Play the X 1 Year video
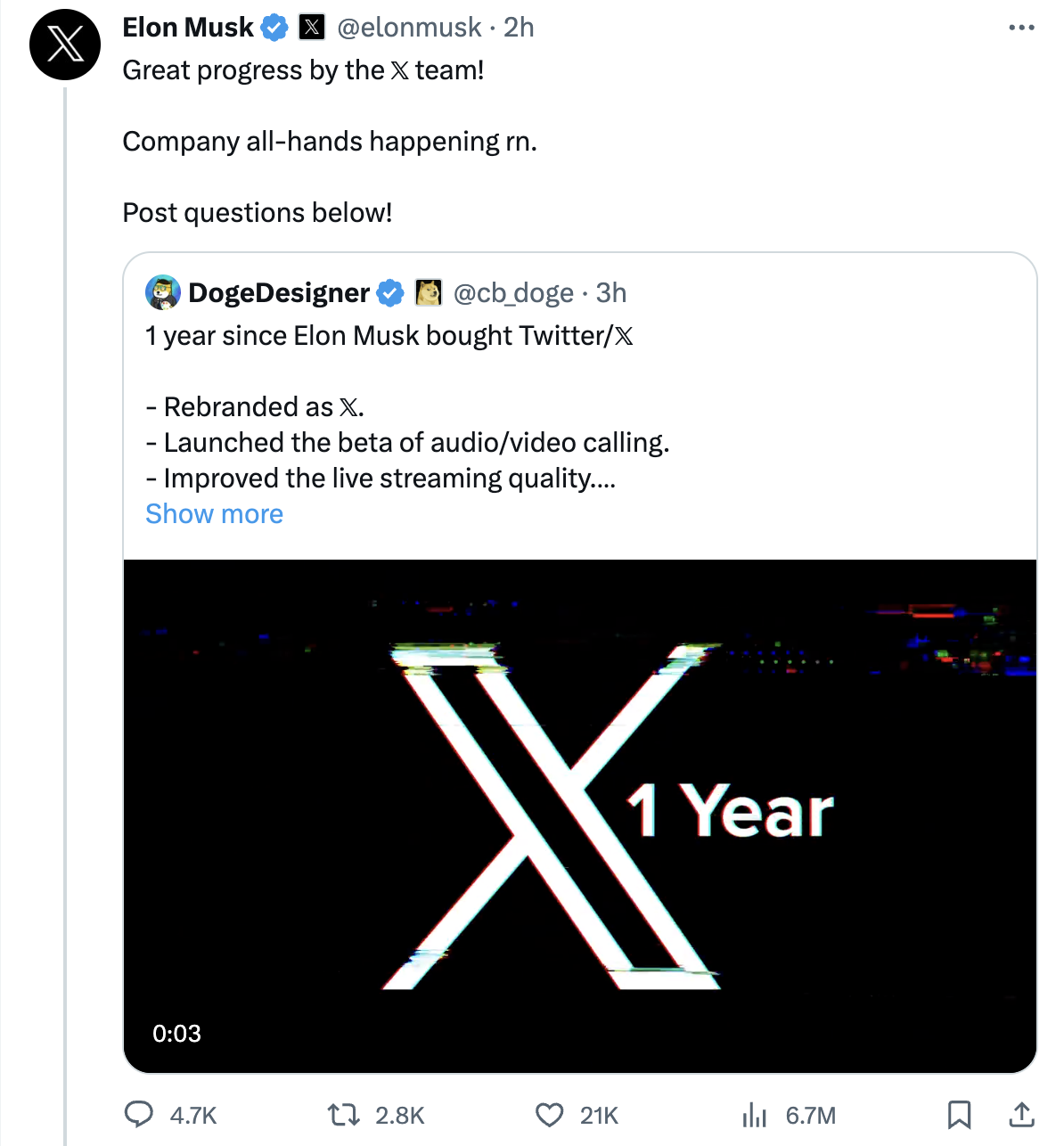Image resolution: width=1064 pixels, height=1146 pixels. [x=579, y=815]
